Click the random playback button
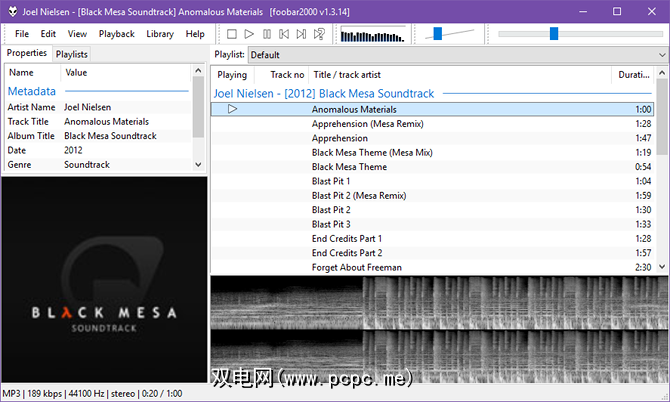The image size is (670, 402). tap(320, 34)
